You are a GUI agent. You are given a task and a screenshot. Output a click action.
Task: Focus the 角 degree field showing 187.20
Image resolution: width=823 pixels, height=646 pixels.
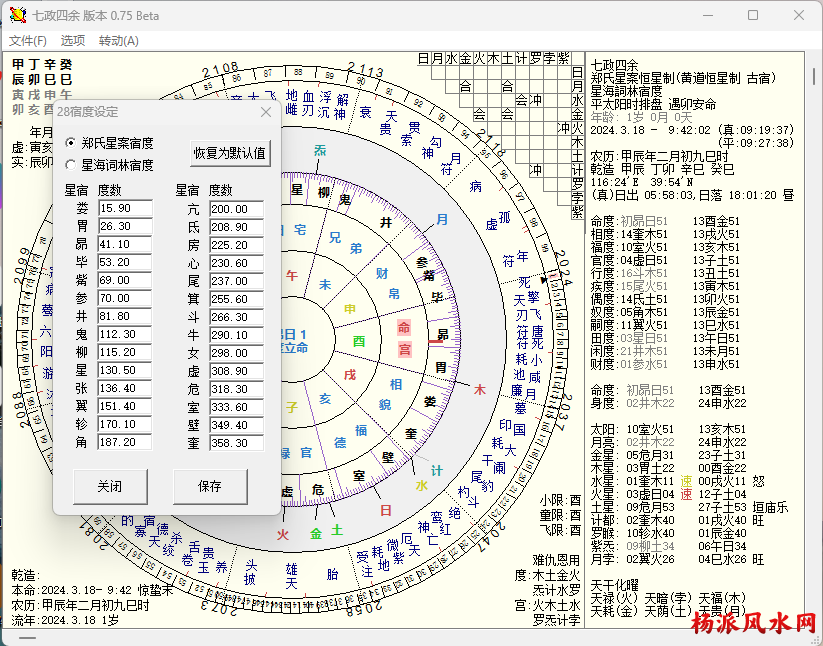coord(125,443)
